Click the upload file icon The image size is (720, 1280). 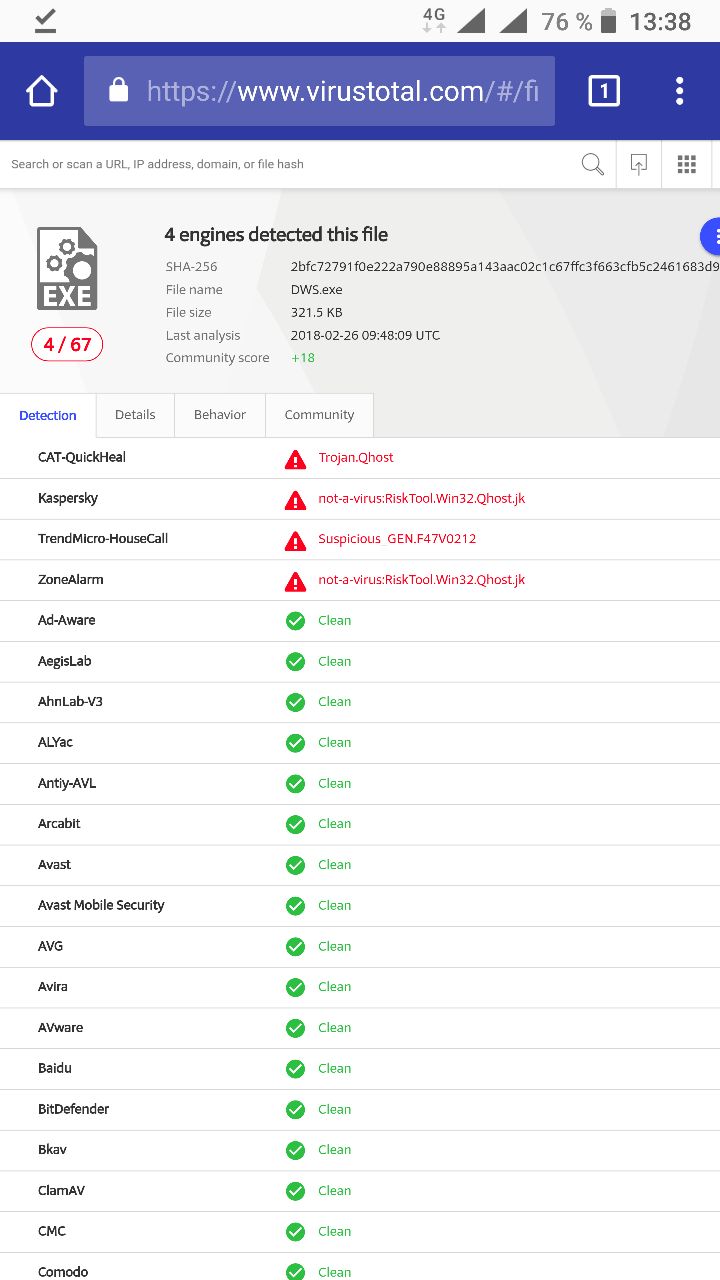[639, 164]
